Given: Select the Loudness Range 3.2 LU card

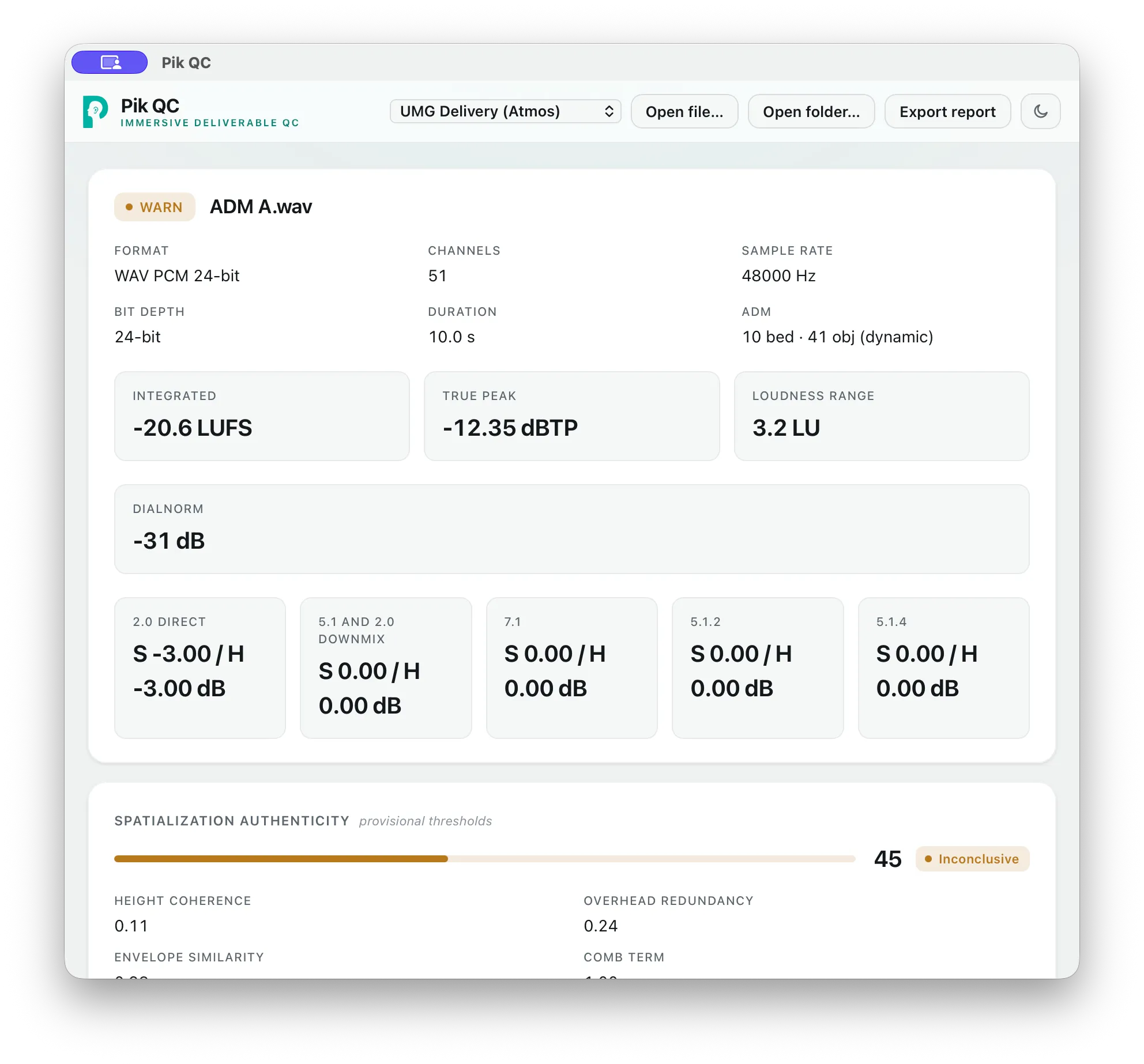Looking at the screenshot, I should 882,416.
